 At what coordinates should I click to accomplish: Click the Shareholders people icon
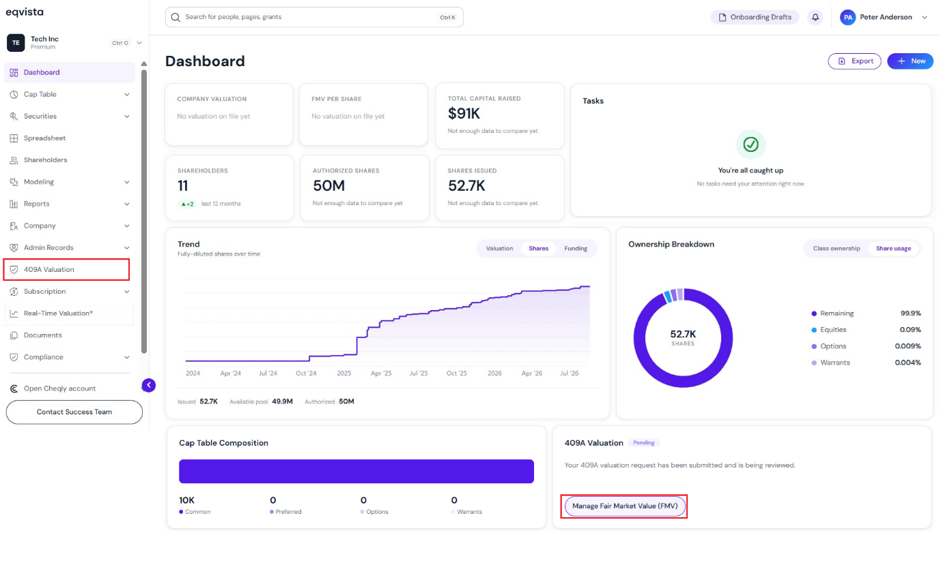[14, 160]
